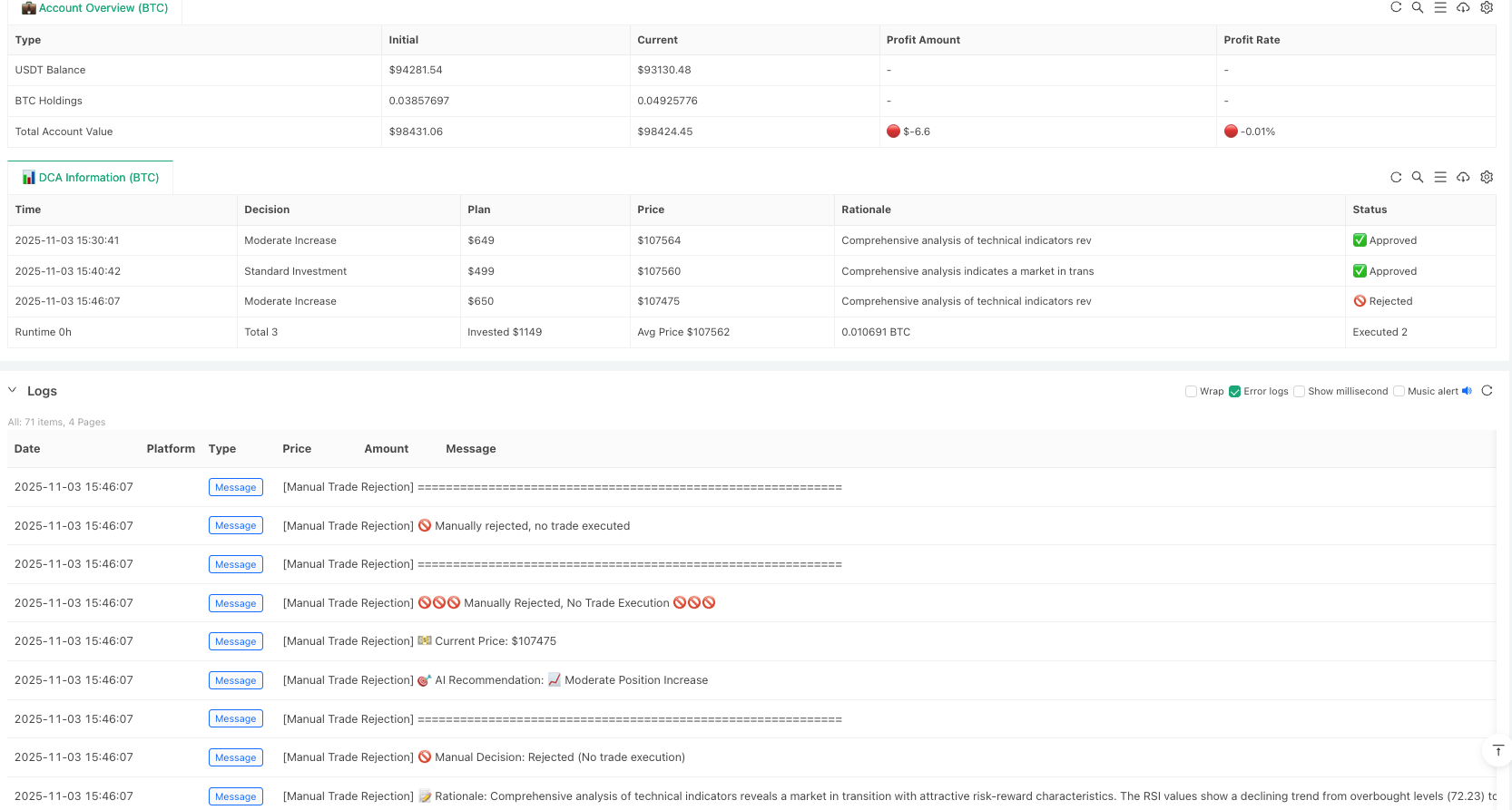This screenshot has height=810, width=1512.
Task: Click the scroll-to-top arrow button
Action: tap(1497, 750)
